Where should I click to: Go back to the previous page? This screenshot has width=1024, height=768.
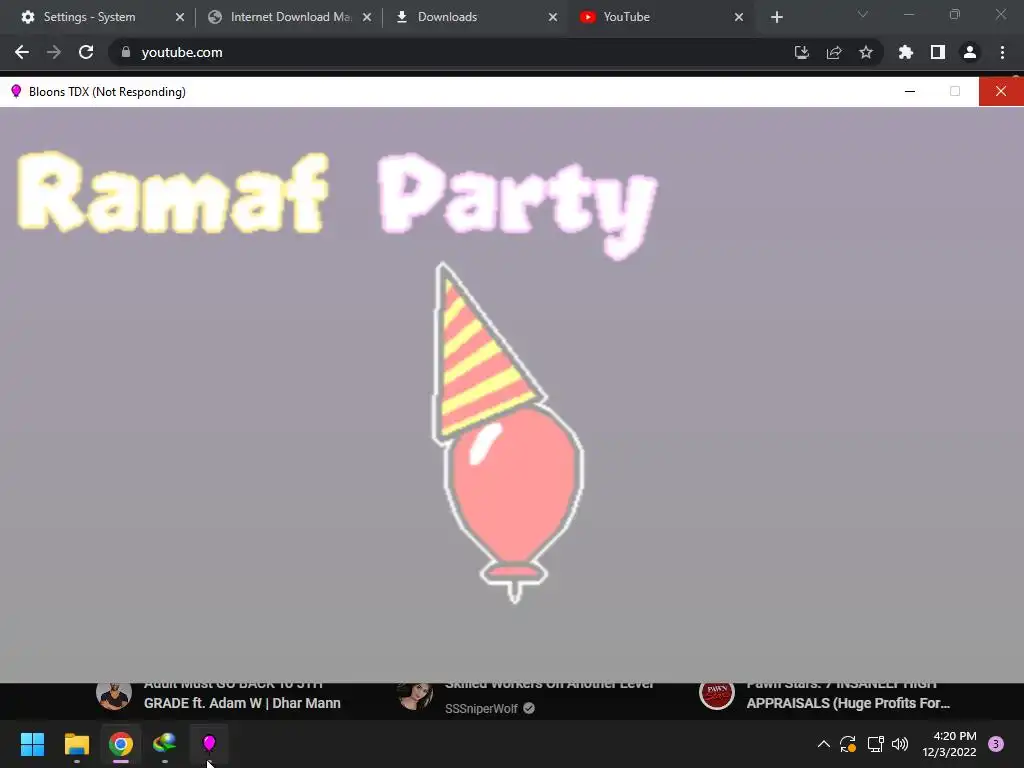coord(22,52)
